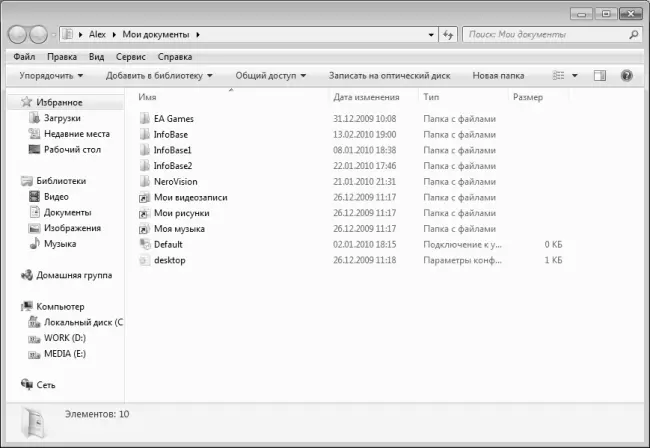Click the Рабочий стол icon in sidebar

click(x=34, y=149)
